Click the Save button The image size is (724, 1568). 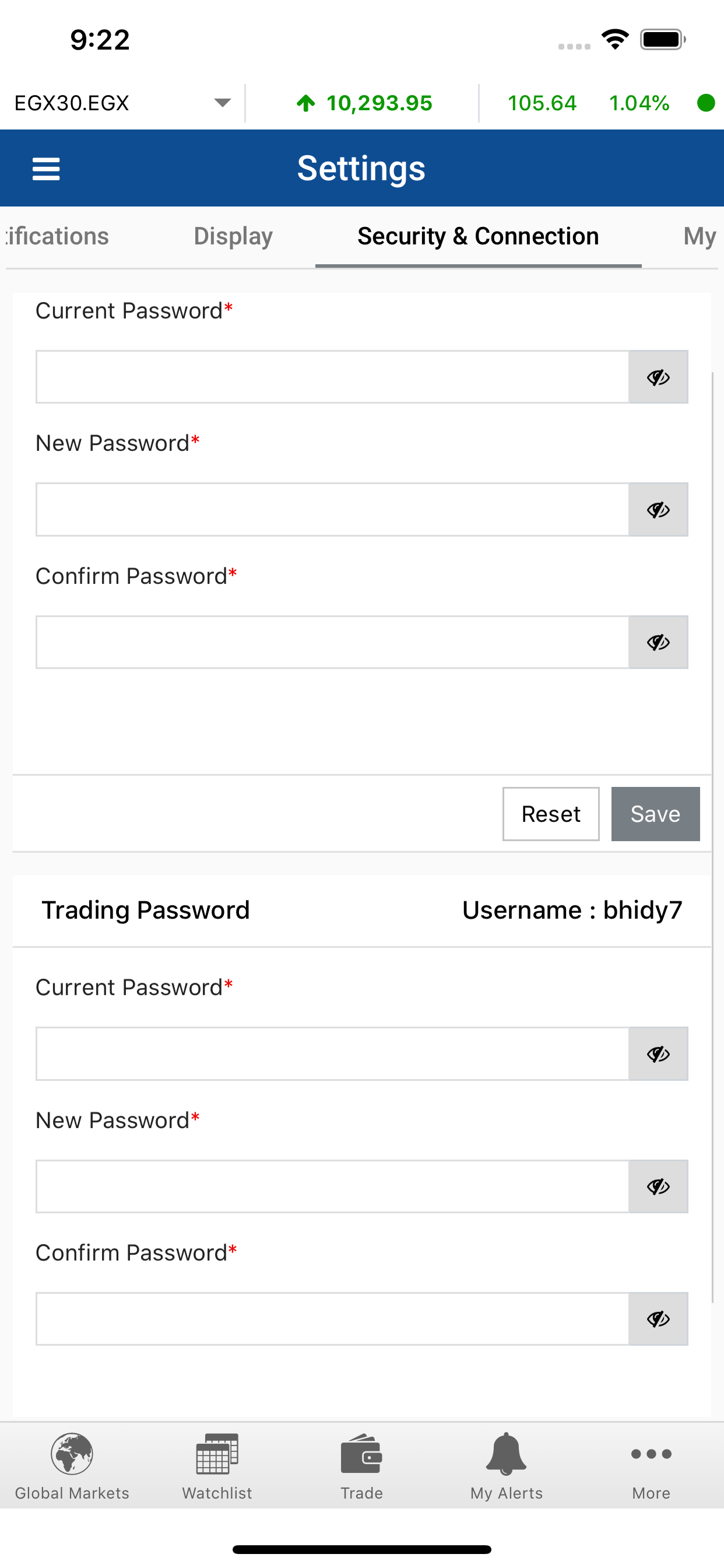pos(655,814)
